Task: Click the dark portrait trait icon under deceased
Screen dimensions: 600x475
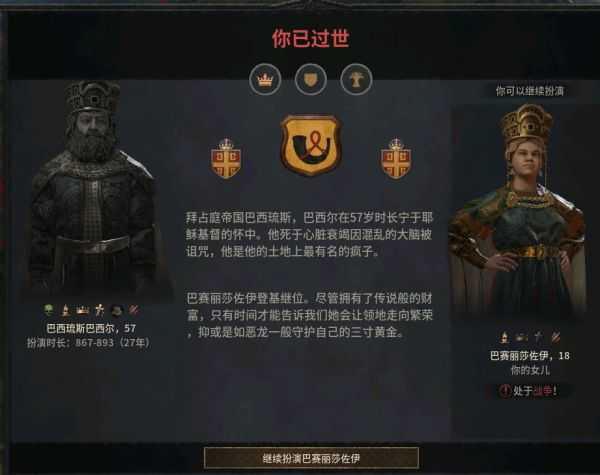Action: tap(116, 310)
